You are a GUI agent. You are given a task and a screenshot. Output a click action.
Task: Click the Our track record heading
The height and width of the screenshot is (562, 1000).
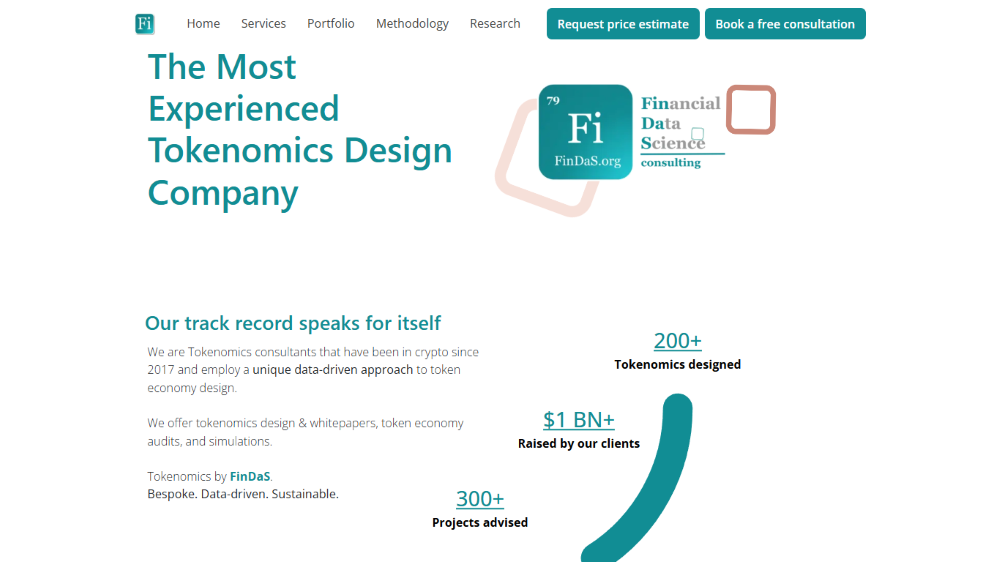(293, 323)
